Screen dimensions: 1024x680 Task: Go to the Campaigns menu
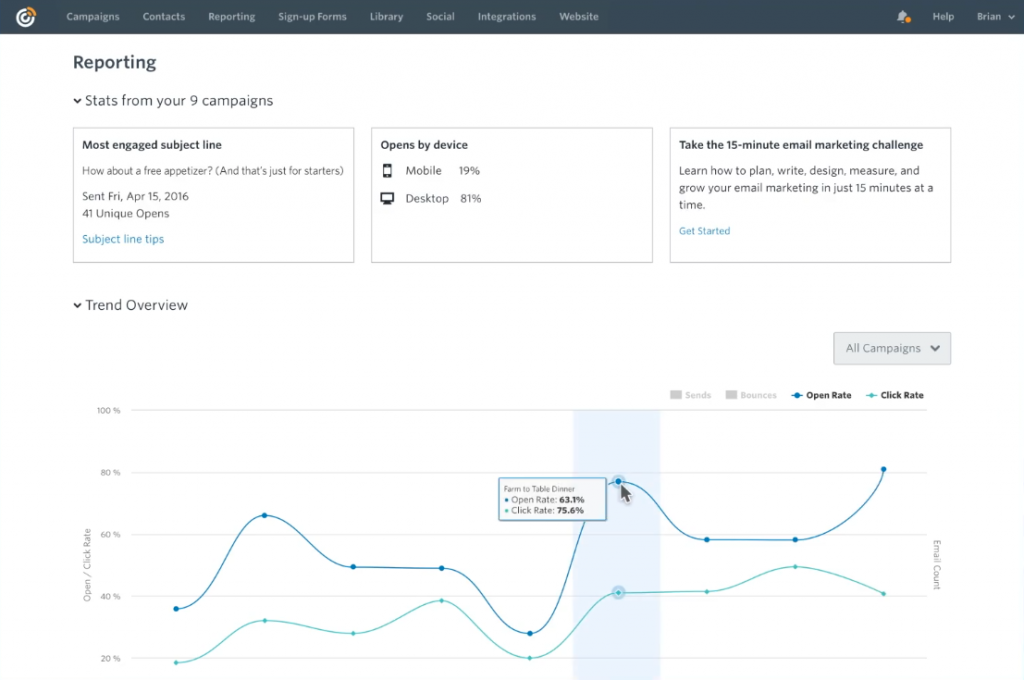tap(93, 17)
